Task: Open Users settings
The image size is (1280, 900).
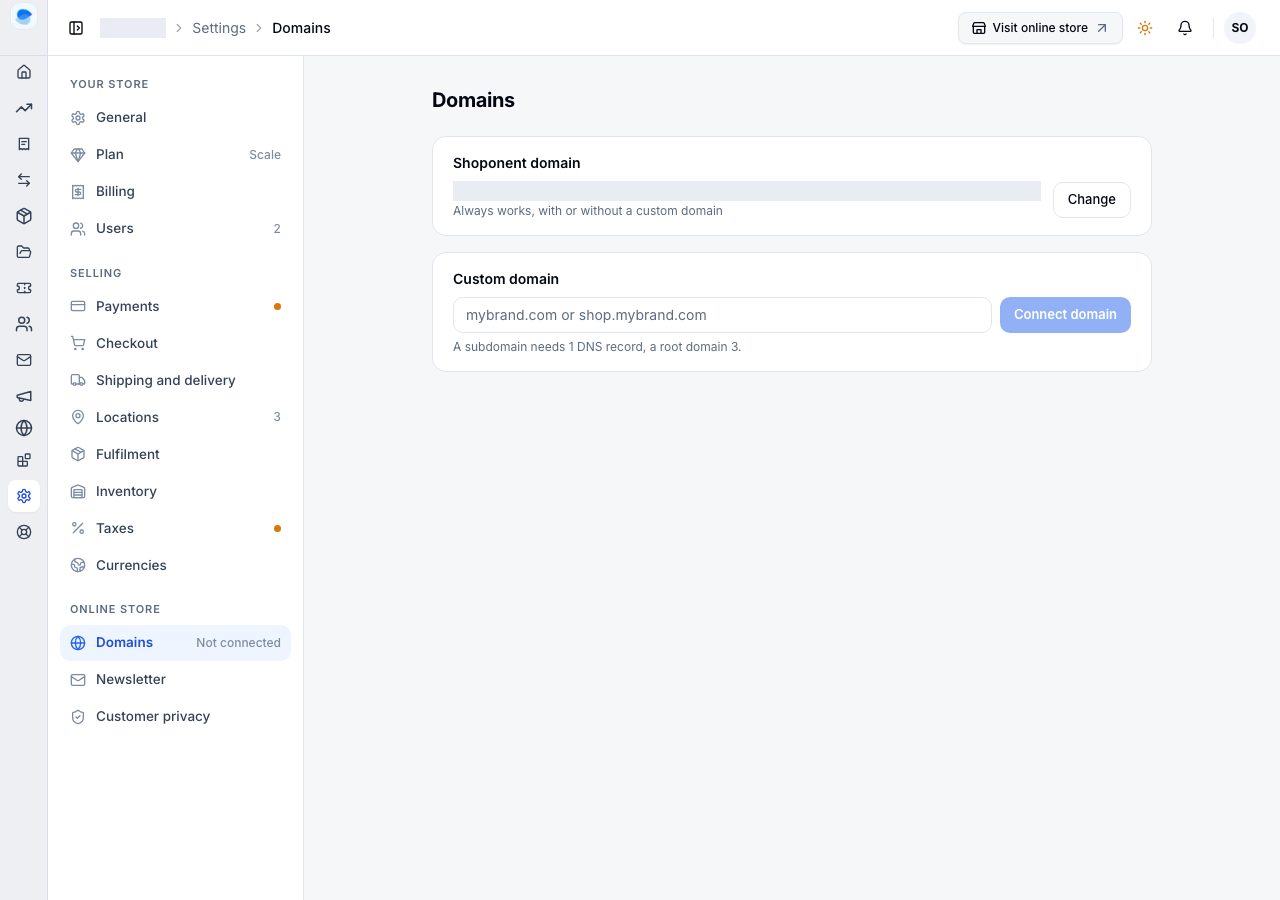Action: coord(175,228)
